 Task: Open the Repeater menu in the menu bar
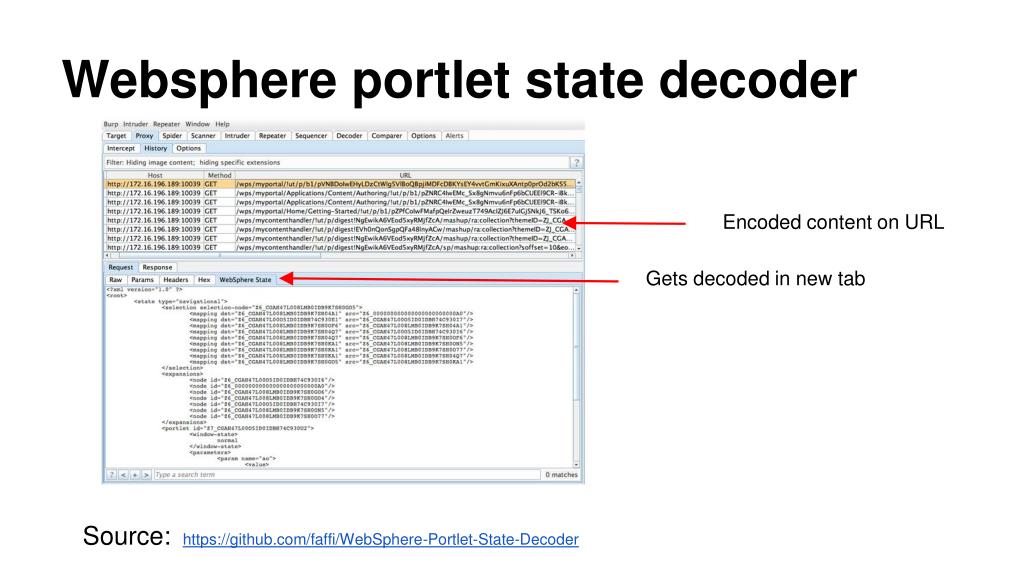pyautogui.click(x=167, y=124)
